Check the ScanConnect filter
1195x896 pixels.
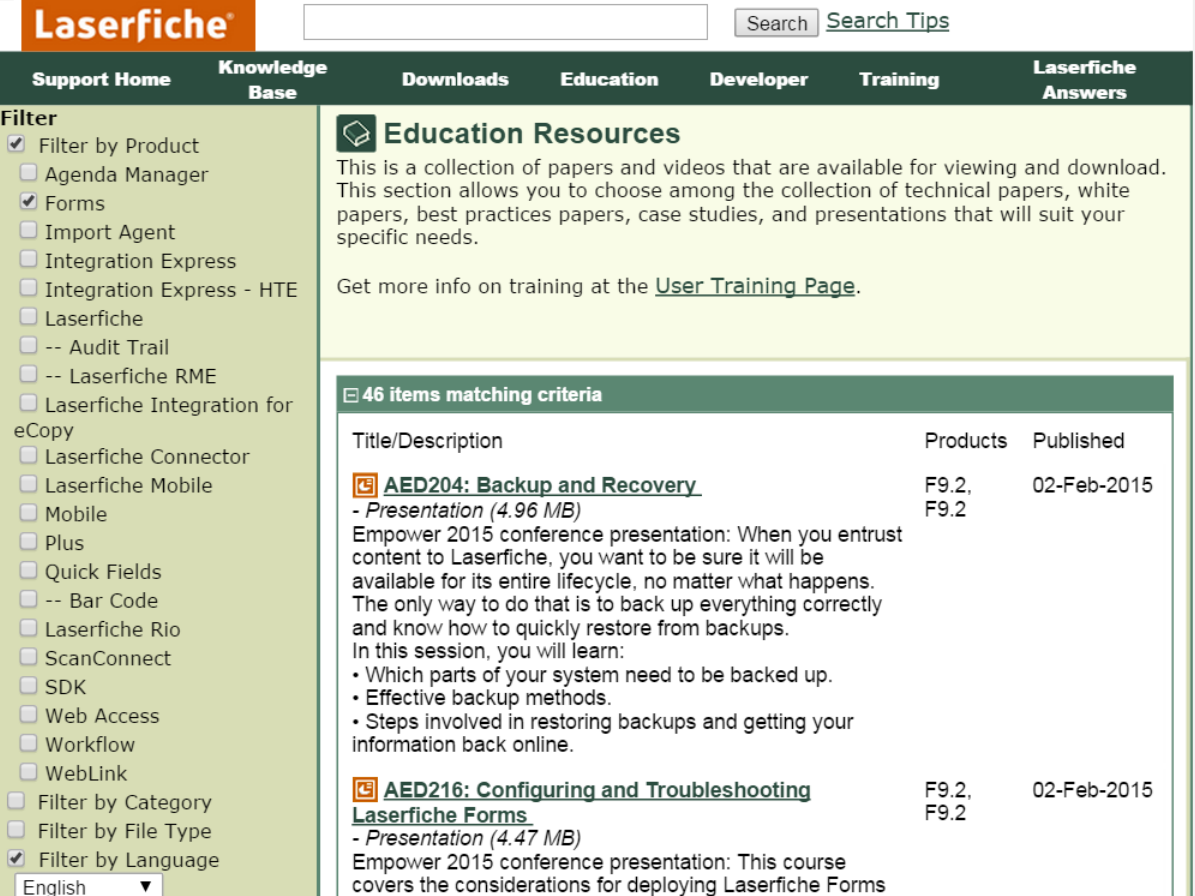click(28, 656)
